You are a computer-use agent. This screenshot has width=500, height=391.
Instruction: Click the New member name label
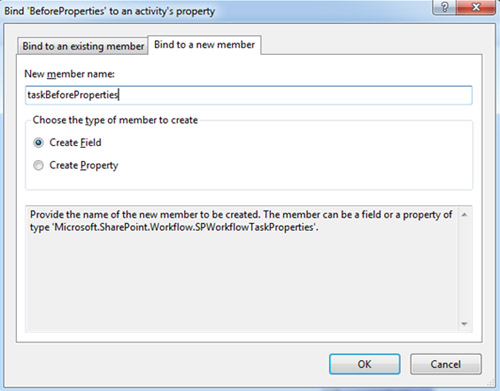[69, 74]
